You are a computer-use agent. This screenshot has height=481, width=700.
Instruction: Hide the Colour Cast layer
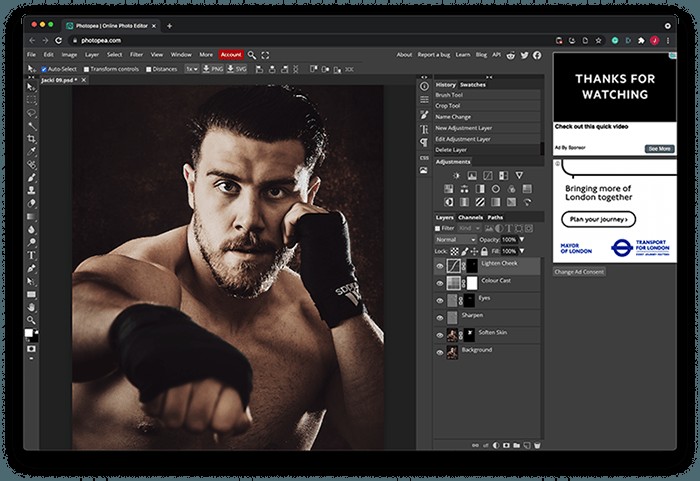440,283
